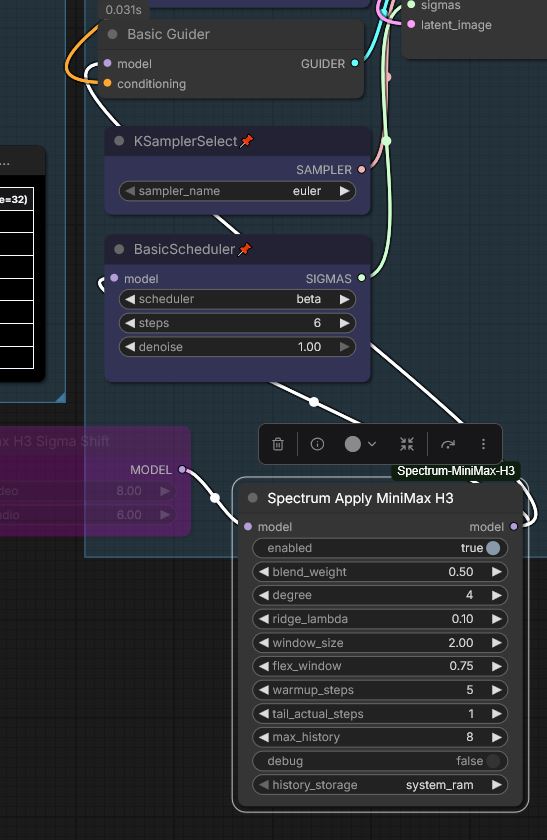Click SAMPLER output port on KSamplerSelect
This screenshot has height=840, width=547.
pos(362,169)
